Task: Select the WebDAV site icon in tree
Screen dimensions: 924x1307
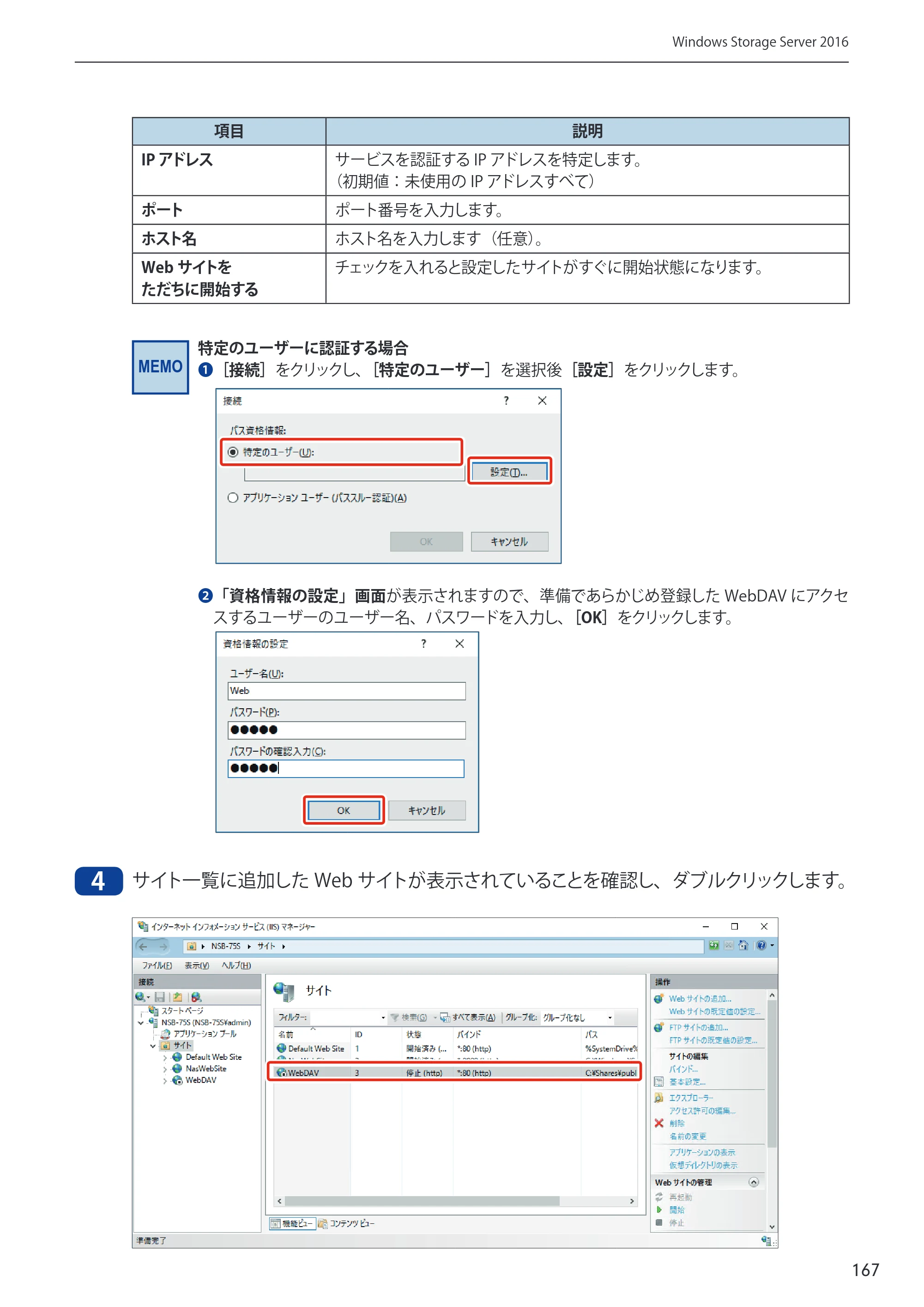Action: [177, 1081]
